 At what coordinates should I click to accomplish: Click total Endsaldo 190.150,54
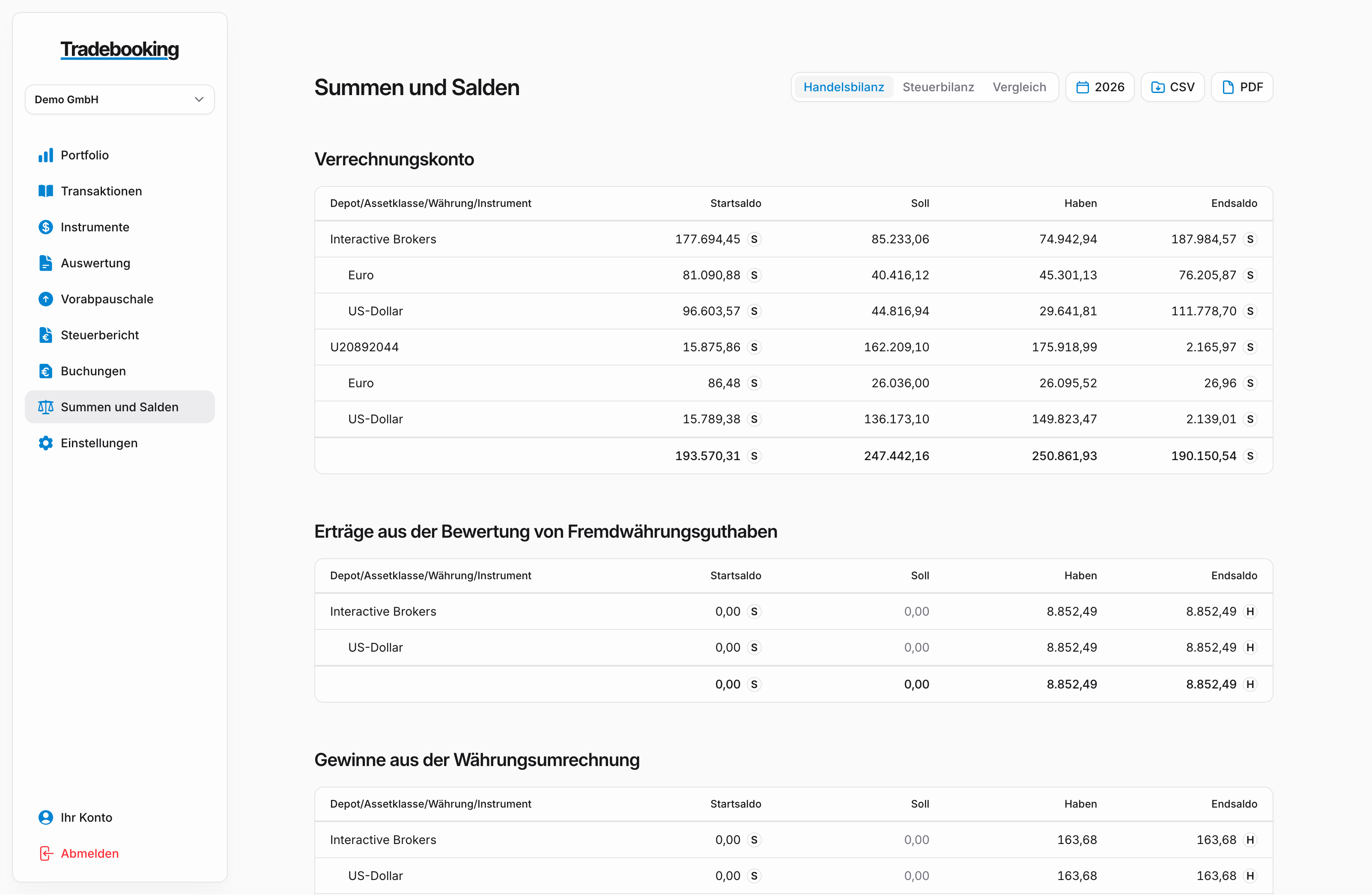coord(1204,456)
